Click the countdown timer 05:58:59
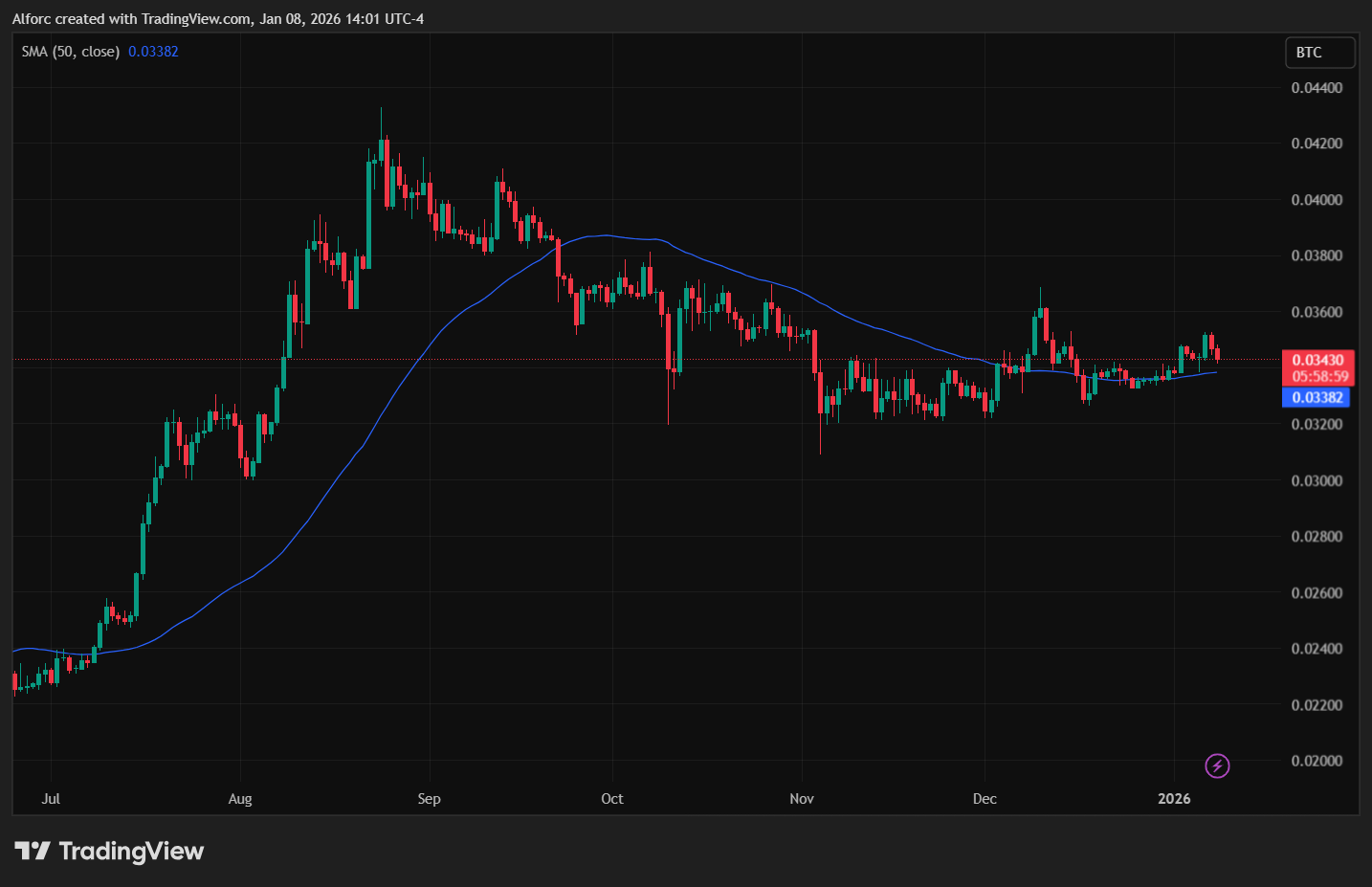The image size is (1372, 887). [x=1319, y=377]
